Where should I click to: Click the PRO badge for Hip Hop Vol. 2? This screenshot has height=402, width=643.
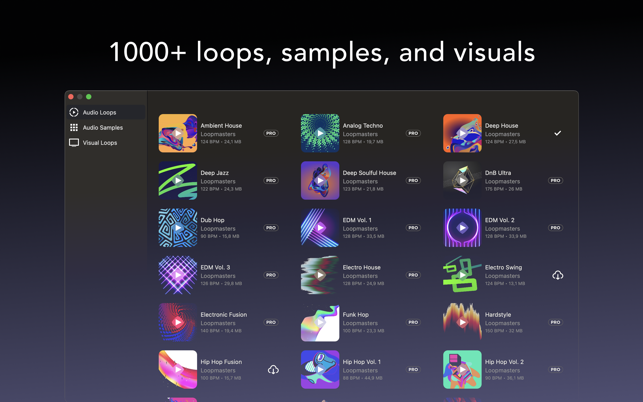[x=555, y=370]
